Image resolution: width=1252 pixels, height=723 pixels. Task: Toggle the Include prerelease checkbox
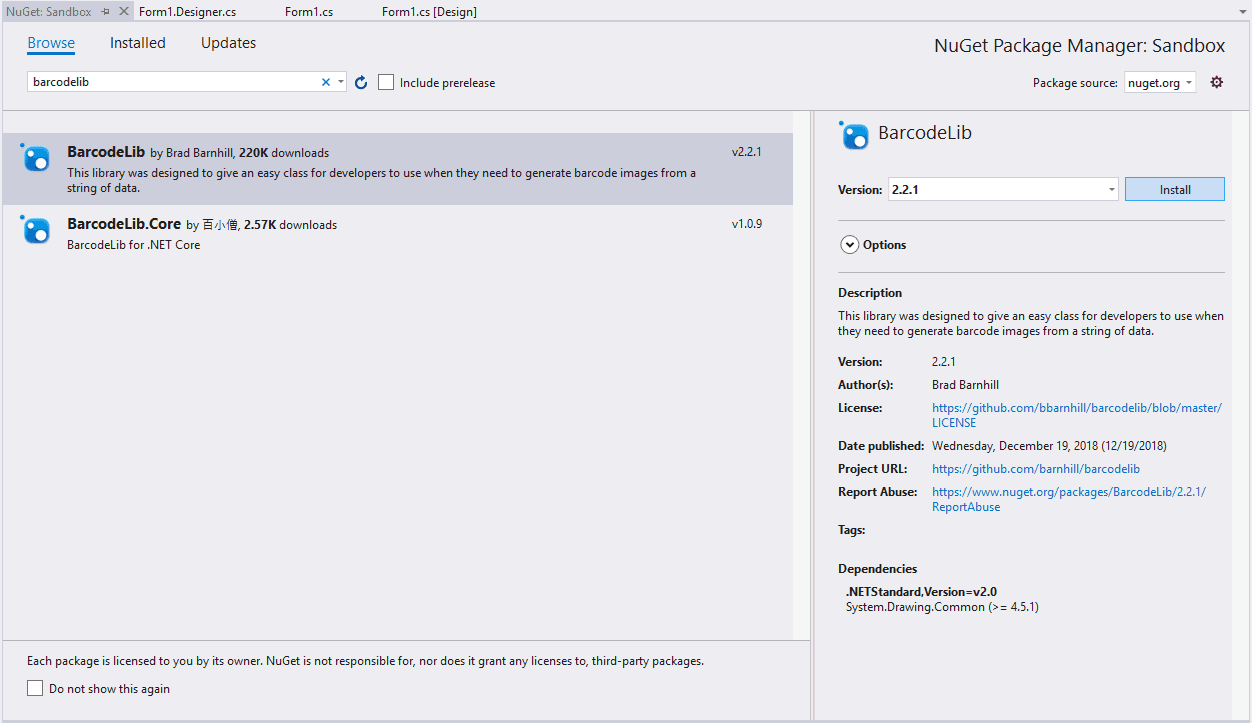click(x=386, y=82)
